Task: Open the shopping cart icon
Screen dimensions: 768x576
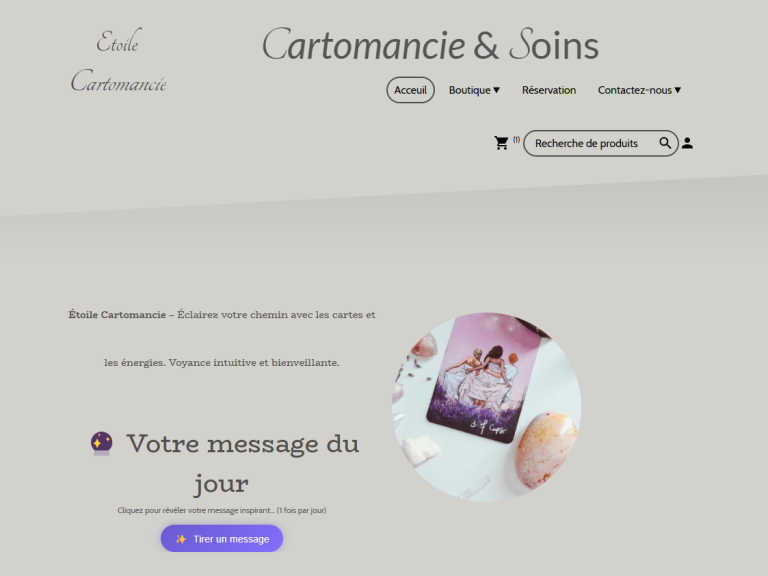Action: [501, 143]
